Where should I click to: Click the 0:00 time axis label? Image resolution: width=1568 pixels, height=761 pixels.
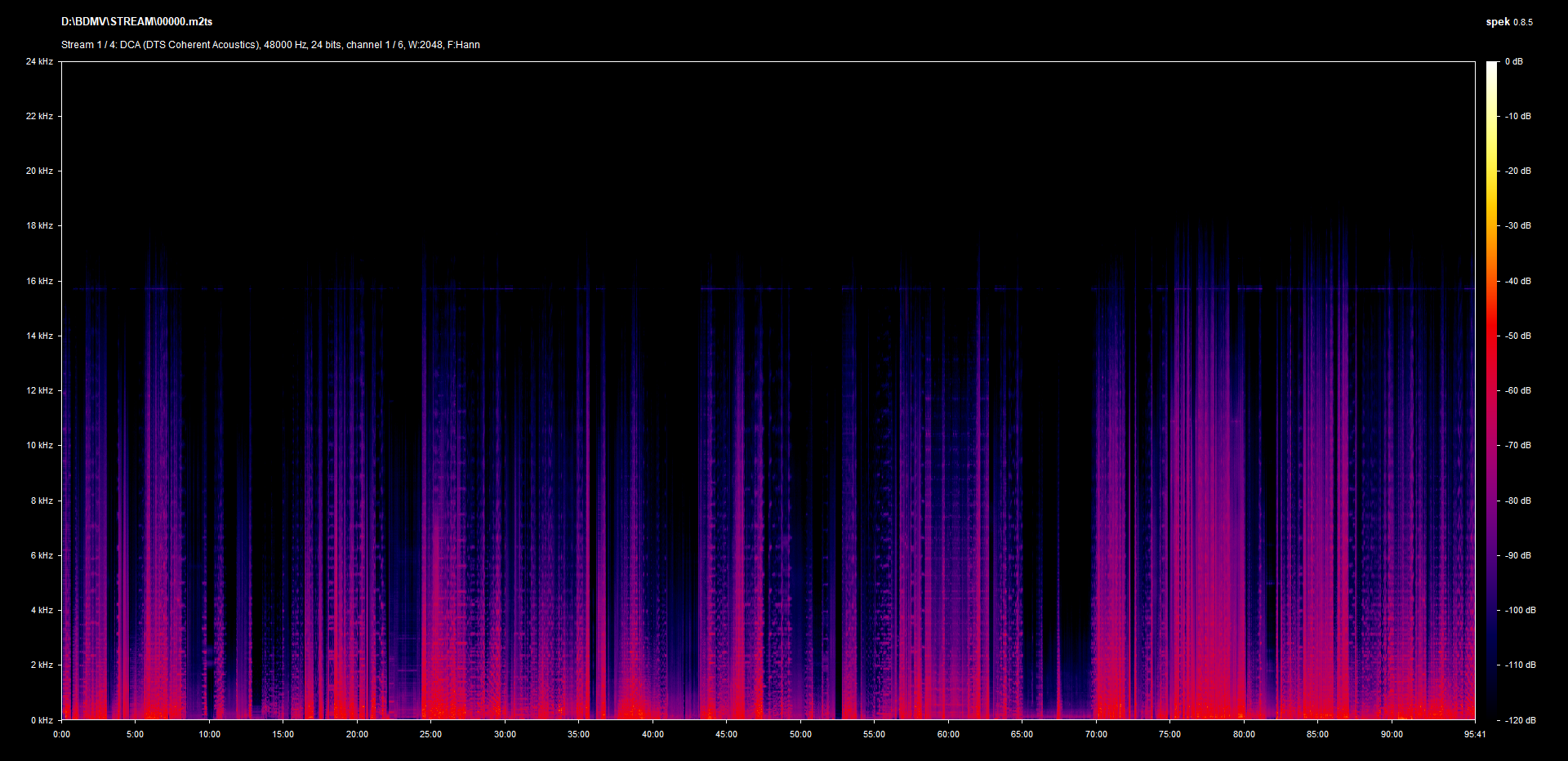pos(61,734)
